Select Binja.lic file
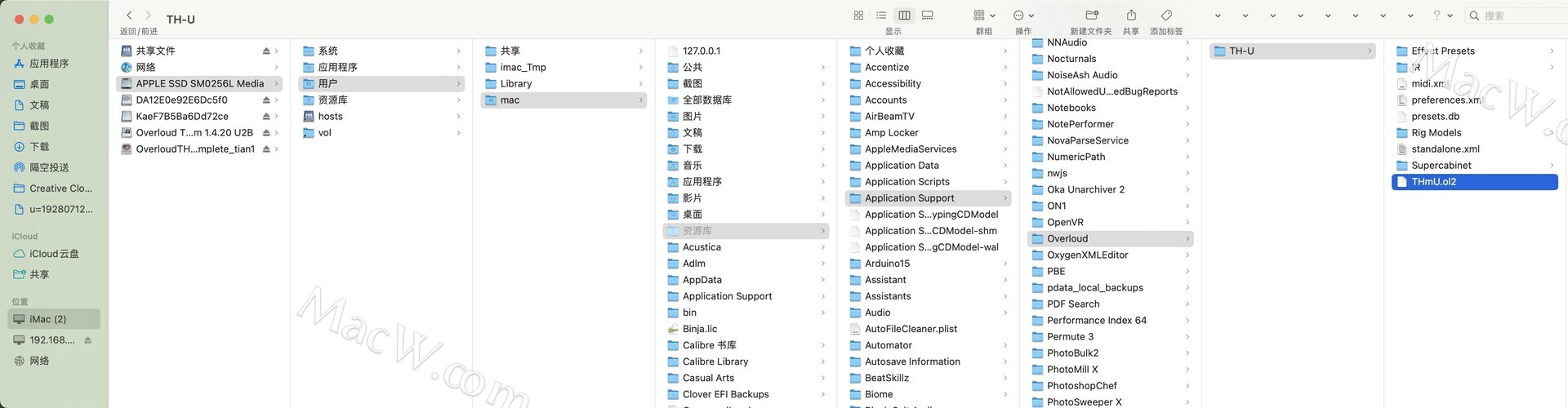Image resolution: width=1568 pixels, height=408 pixels. click(x=746, y=329)
